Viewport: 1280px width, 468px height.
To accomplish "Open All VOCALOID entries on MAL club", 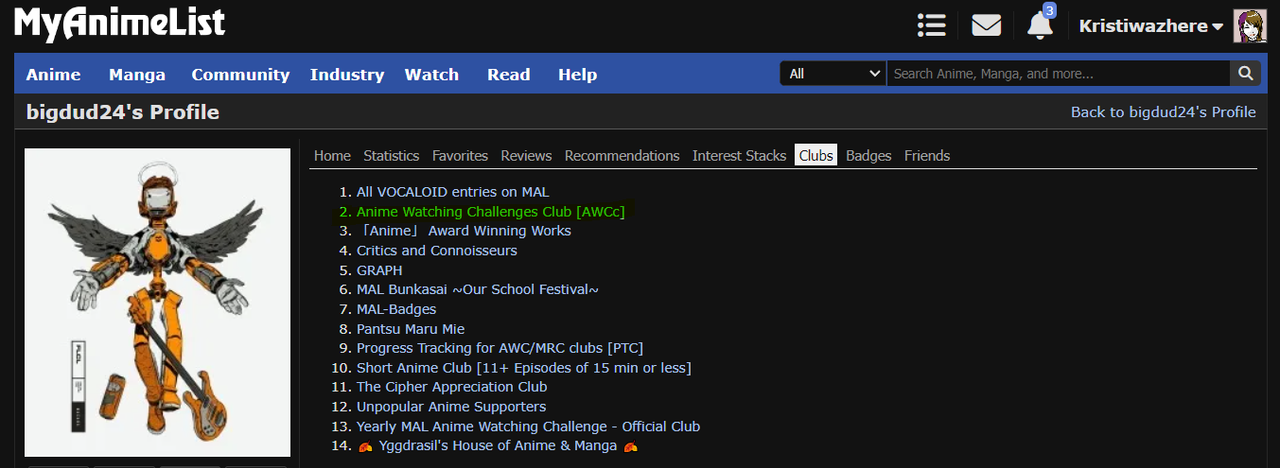I will click(x=452, y=191).
